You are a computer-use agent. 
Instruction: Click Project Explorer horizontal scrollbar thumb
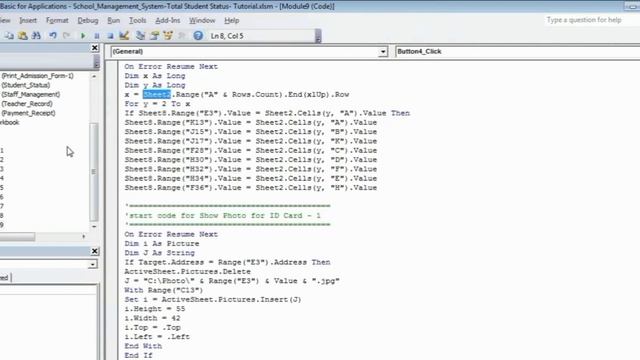click(17, 236)
